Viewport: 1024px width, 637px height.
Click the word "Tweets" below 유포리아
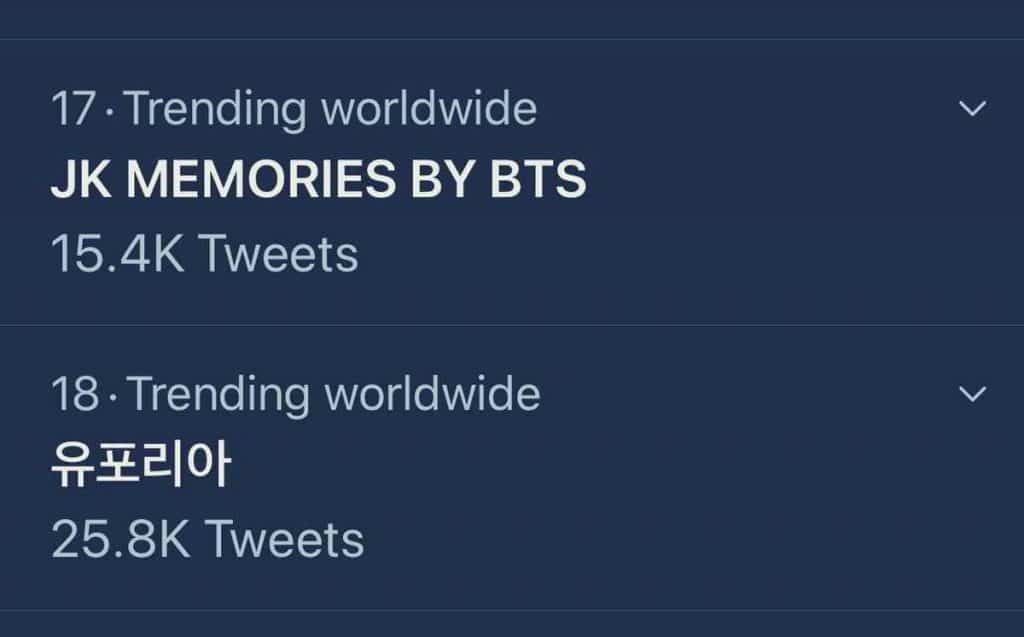point(284,540)
